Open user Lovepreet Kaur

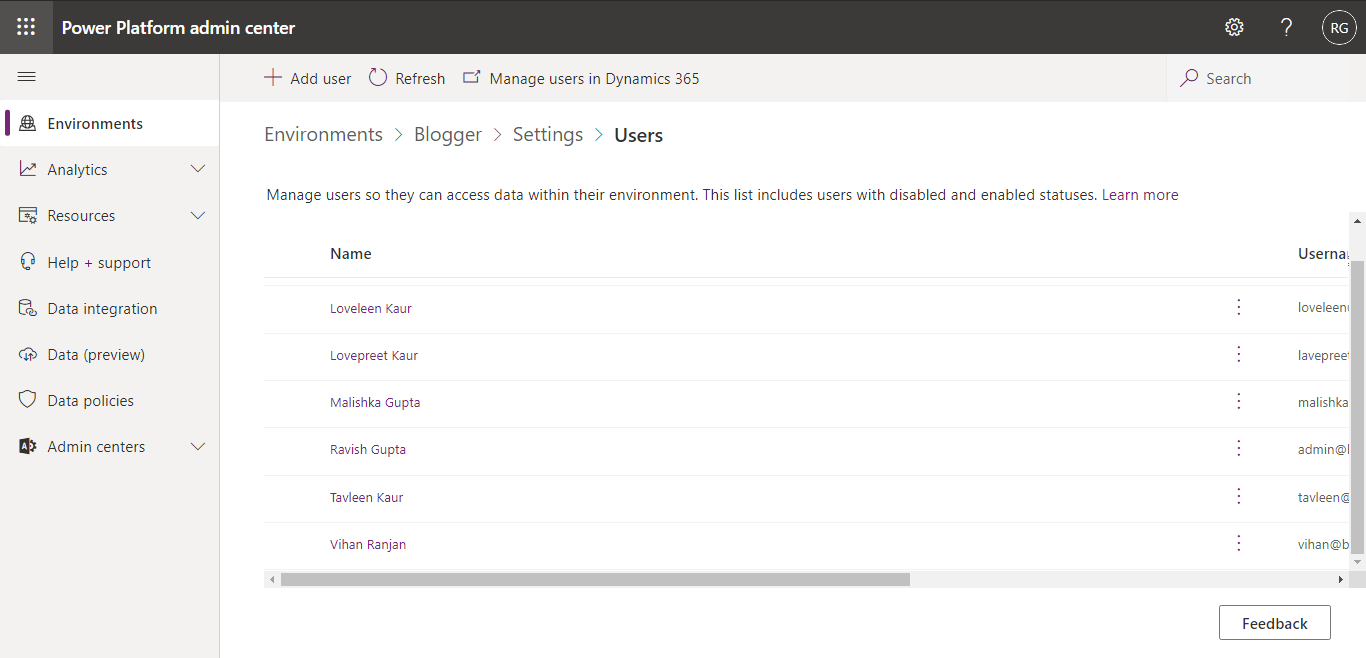tap(374, 355)
